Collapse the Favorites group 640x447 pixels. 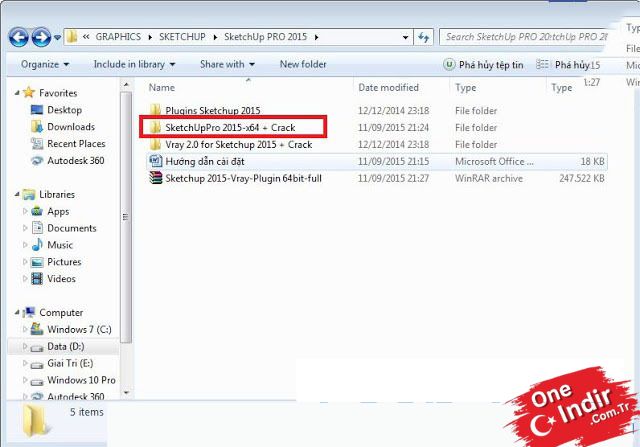(17, 93)
